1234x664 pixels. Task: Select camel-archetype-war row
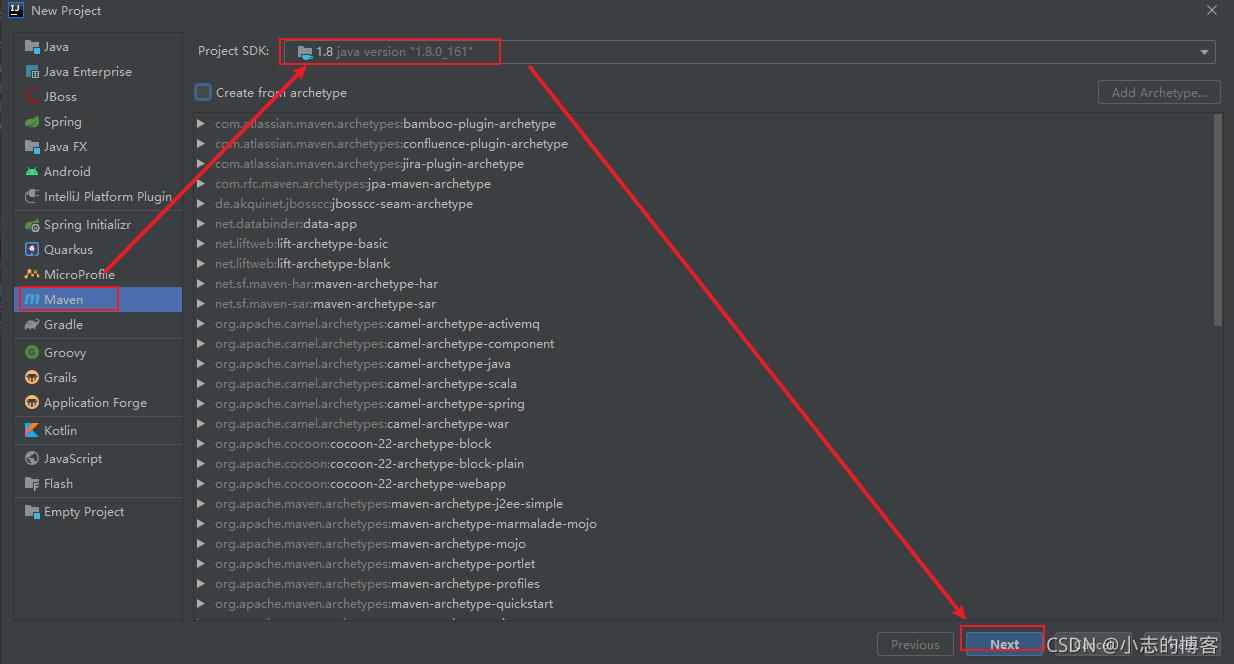(702, 424)
